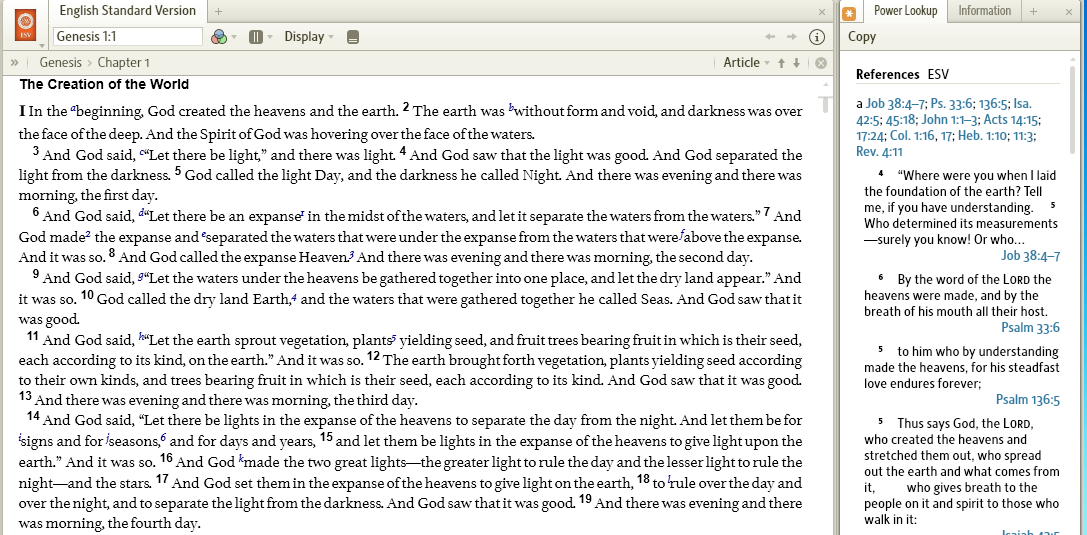
Task: Open the Power Lookup panel star icon
Action: click(x=849, y=13)
